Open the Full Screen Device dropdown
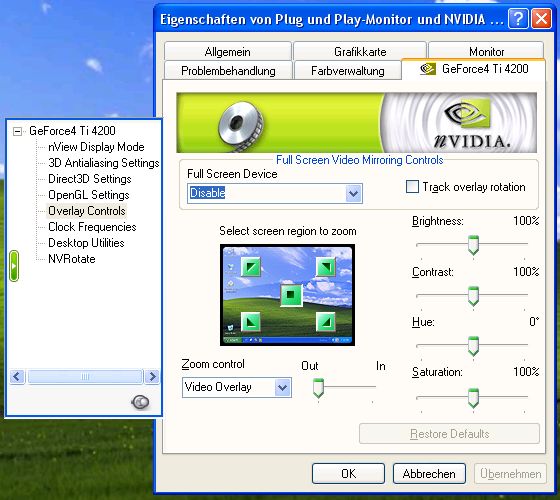Screen dimensions: 560x500 354,193
